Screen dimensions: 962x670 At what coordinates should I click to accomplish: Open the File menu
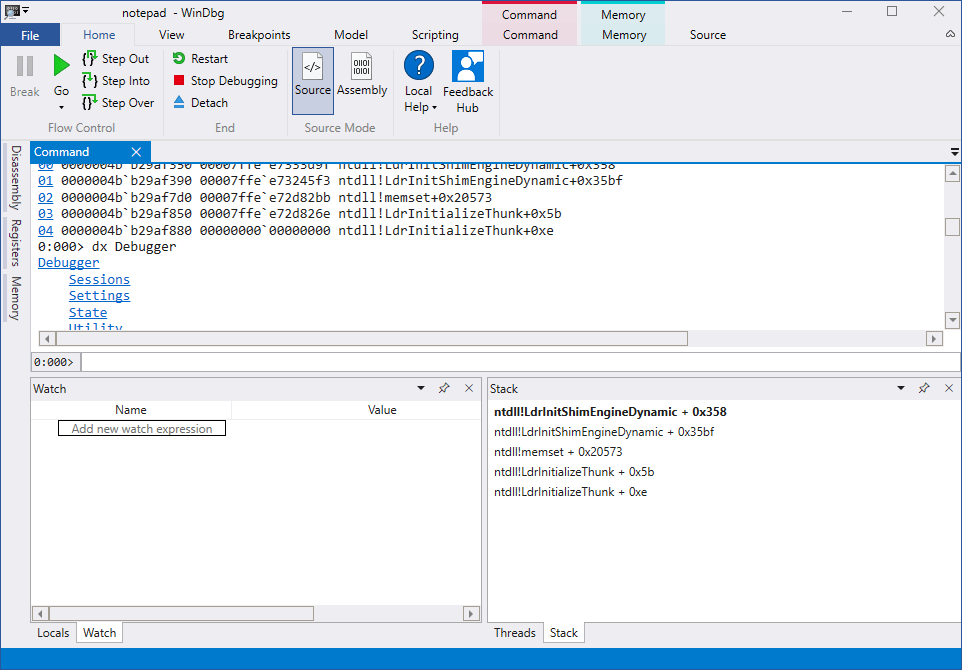[x=30, y=35]
